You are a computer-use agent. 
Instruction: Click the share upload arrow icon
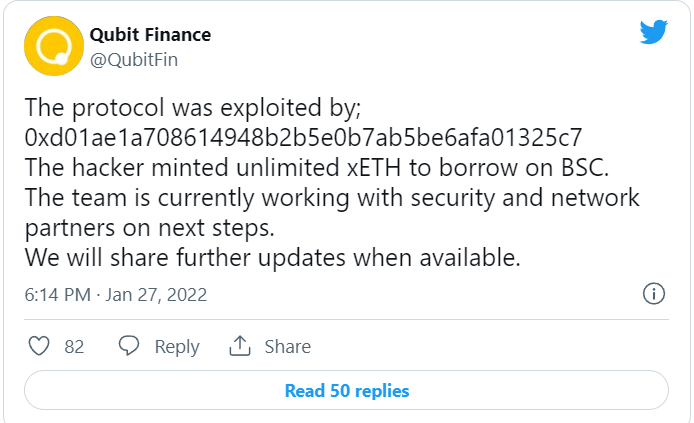[x=239, y=346]
